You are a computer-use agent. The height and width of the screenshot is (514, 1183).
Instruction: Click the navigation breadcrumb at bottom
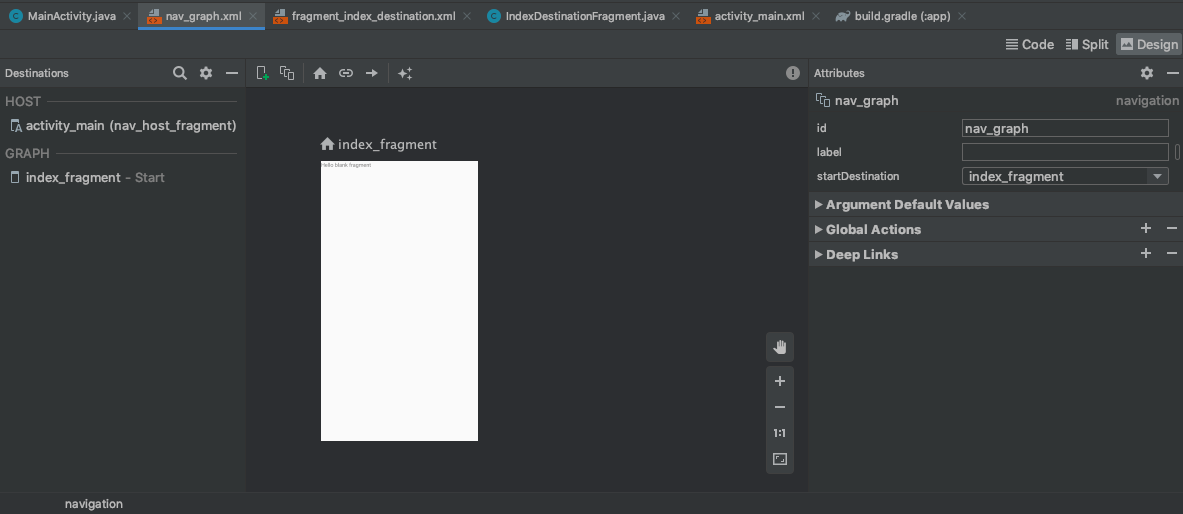[94, 504]
